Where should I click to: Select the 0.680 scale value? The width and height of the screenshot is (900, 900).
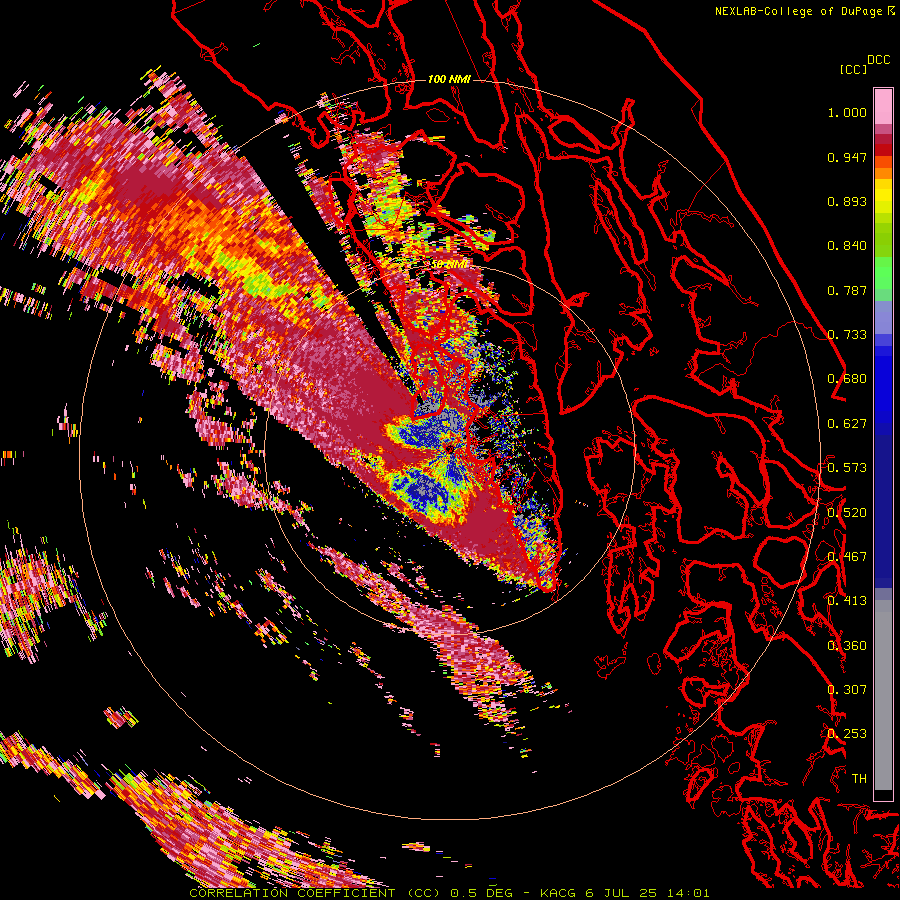pyautogui.click(x=847, y=379)
